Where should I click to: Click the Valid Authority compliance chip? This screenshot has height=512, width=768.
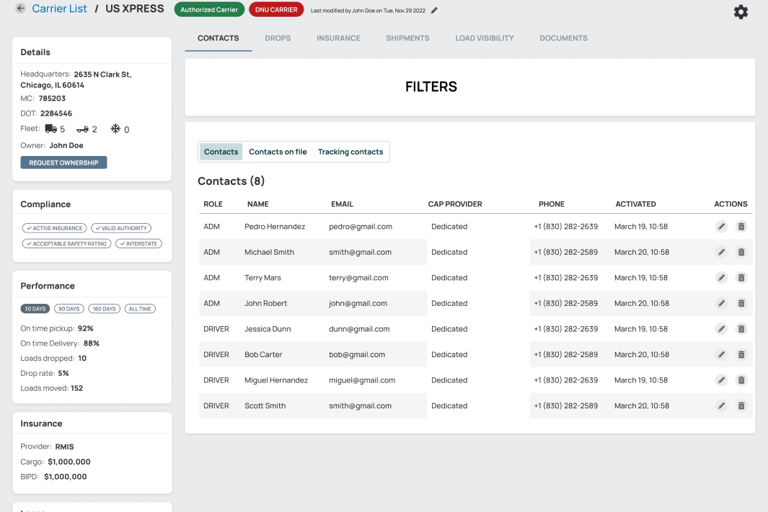click(x=121, y=228)
